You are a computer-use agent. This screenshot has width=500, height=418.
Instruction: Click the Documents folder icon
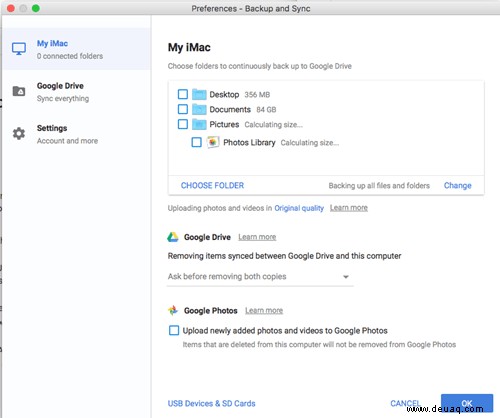point(199,109)
